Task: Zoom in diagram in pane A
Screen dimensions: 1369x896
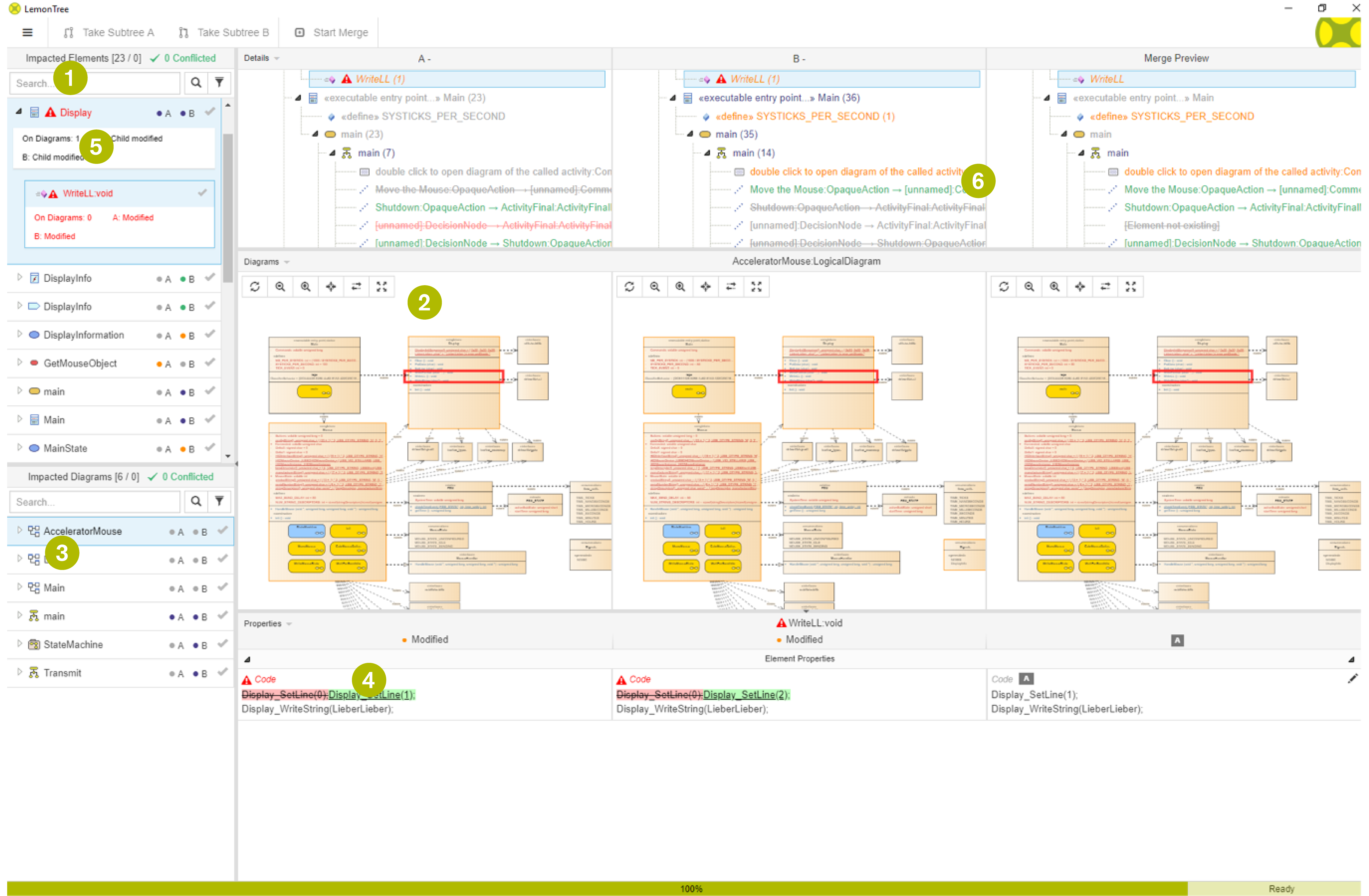Action: pyautogui.click(x=305, y=286)
